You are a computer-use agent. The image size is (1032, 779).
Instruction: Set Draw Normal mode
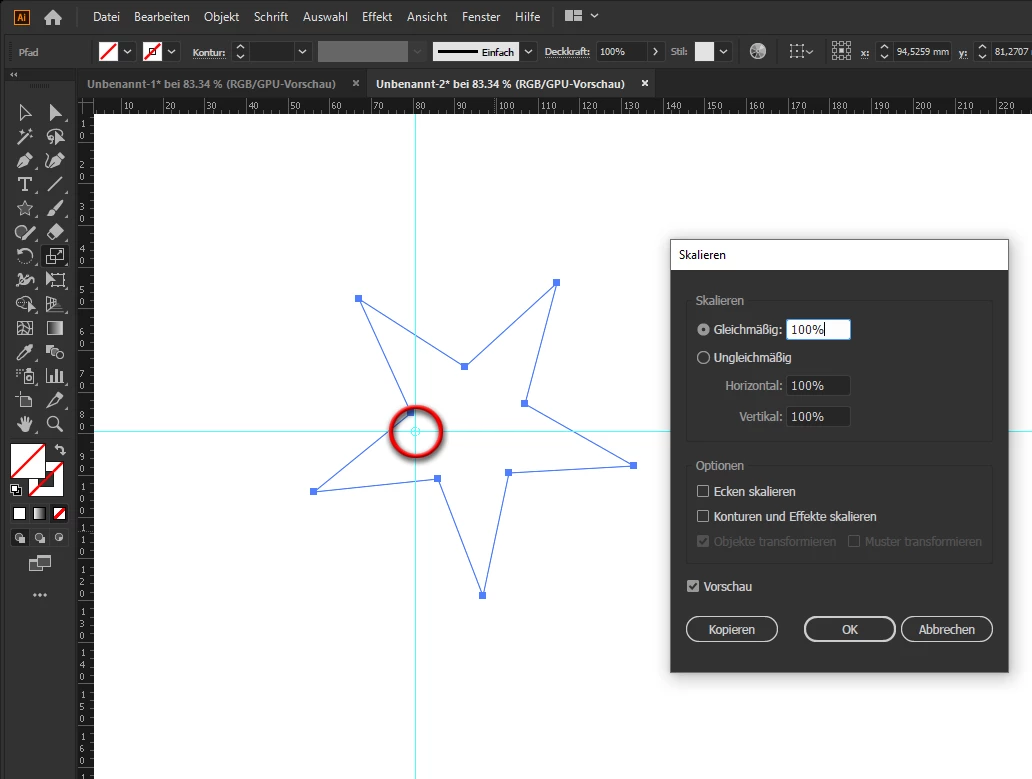[20, 538]
